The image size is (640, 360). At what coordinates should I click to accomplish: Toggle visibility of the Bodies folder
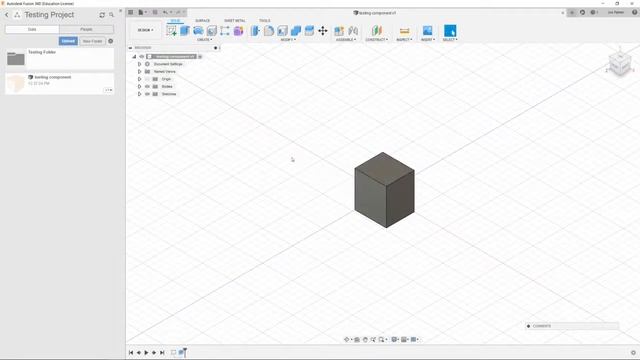pyautogui.click(x=147, y=87)
